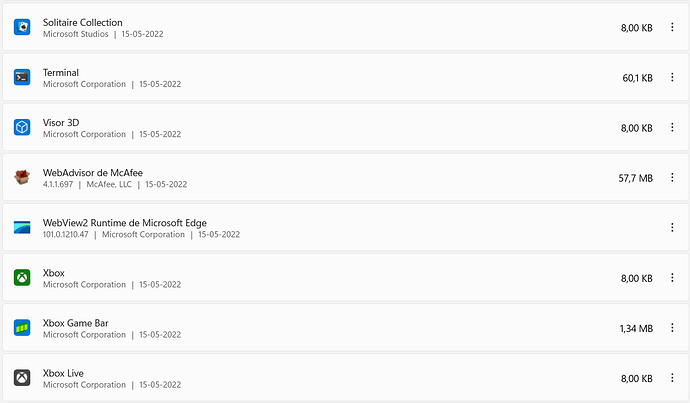Image resolution: width=690 pixels, height=403 pixels.
Task: Click the WebView2 Runtime icon
Action: pyautogui.click(x=22, y=227)
